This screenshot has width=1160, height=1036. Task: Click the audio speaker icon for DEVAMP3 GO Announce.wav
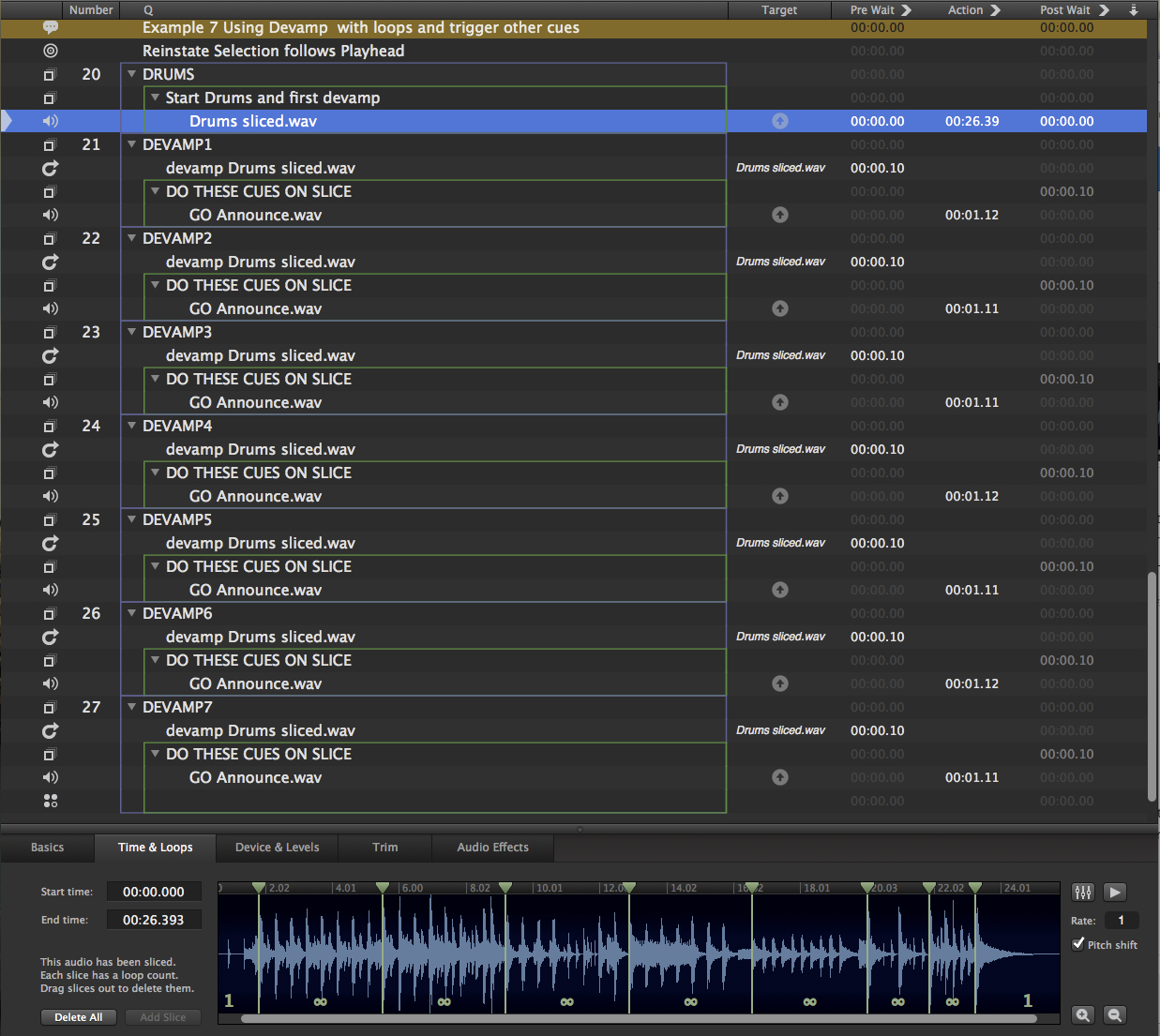click(51, 402)
